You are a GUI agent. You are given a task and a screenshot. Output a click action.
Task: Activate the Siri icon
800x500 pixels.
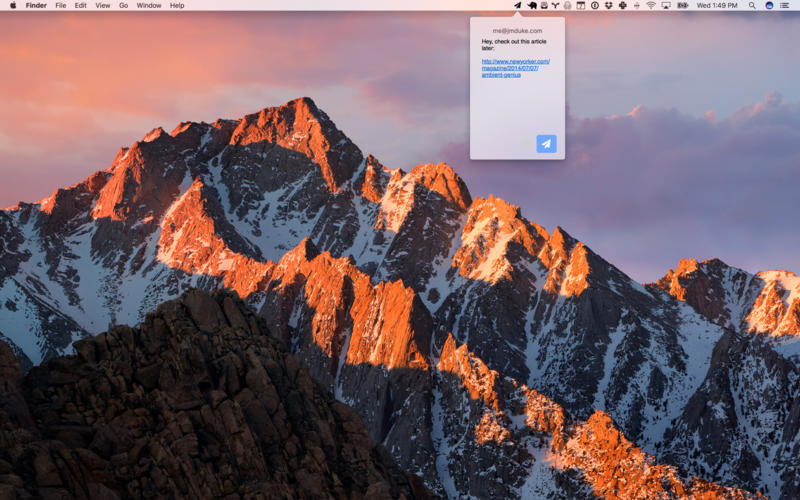[x=769, y=5]
